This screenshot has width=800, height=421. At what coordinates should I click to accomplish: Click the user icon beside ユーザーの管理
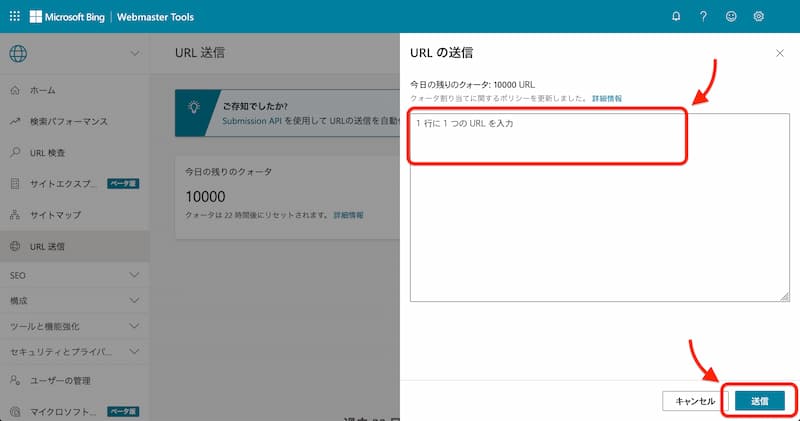15,380
